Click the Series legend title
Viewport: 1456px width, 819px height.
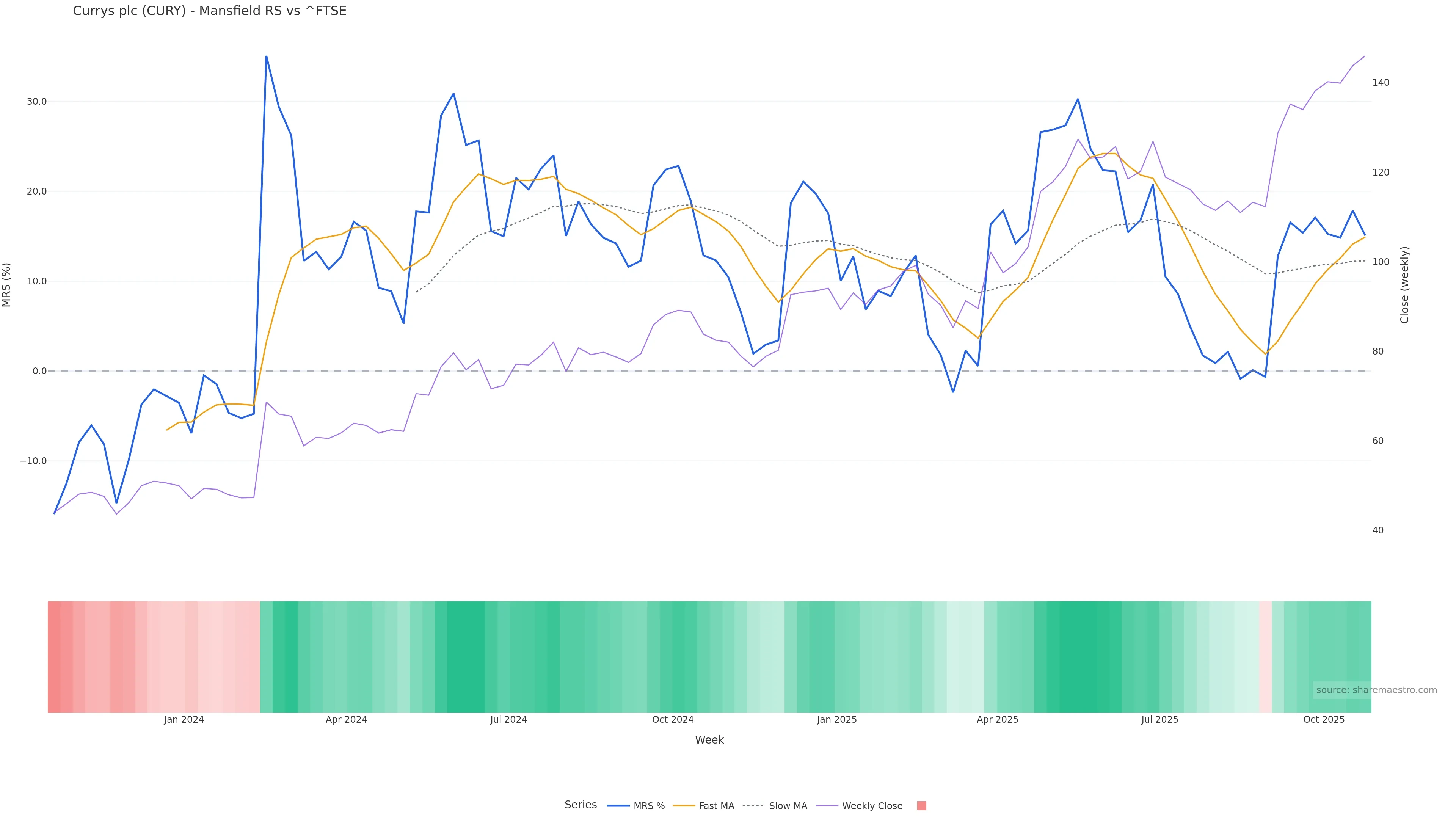(x=581, y=805)
